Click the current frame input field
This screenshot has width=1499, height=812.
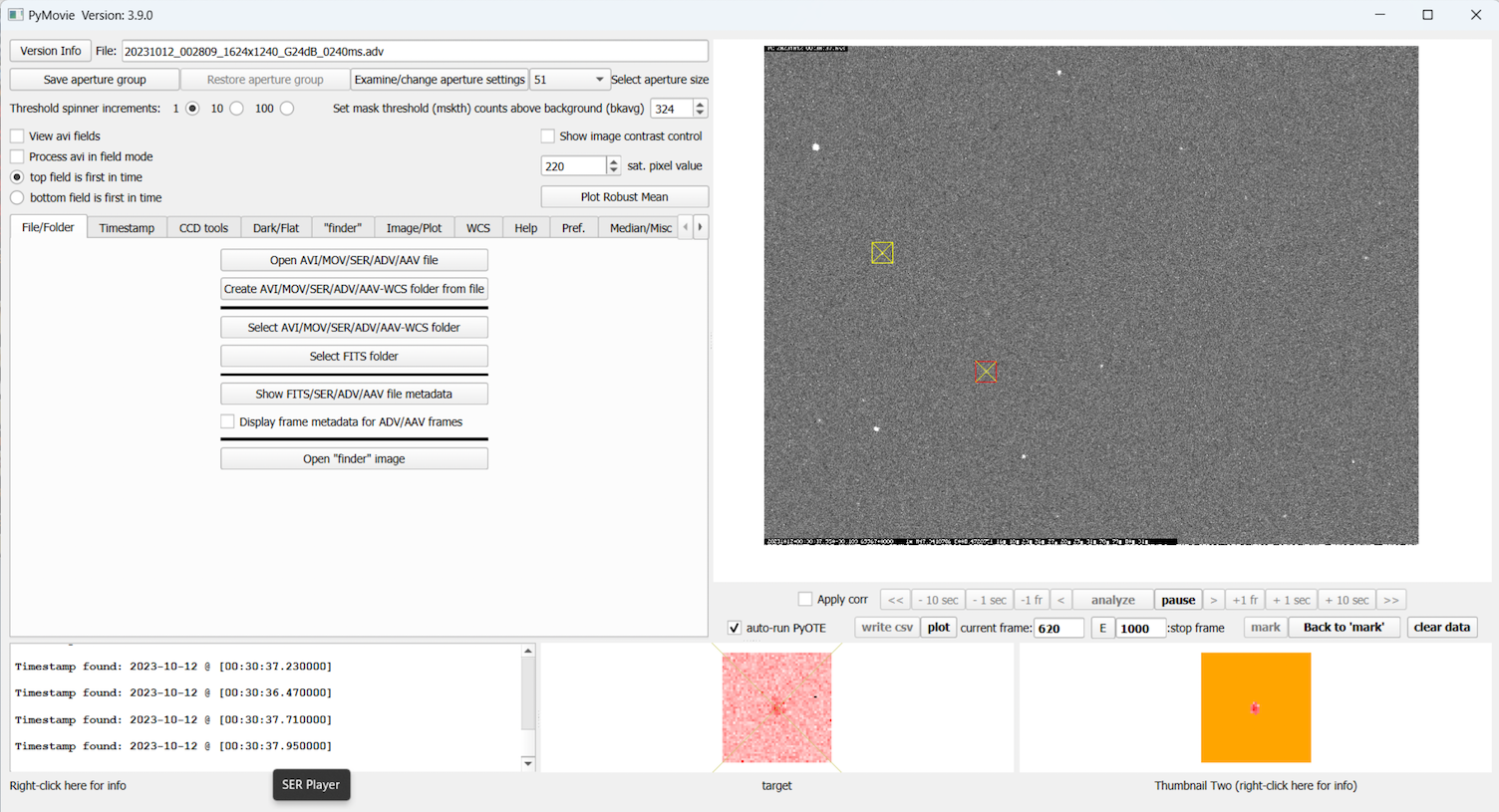click(1057, 628)
